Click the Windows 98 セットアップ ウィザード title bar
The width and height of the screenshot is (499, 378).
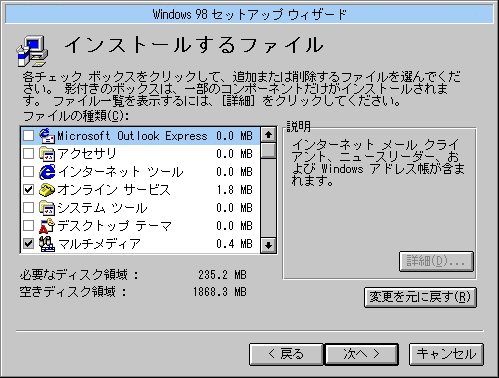click(249, 14)
